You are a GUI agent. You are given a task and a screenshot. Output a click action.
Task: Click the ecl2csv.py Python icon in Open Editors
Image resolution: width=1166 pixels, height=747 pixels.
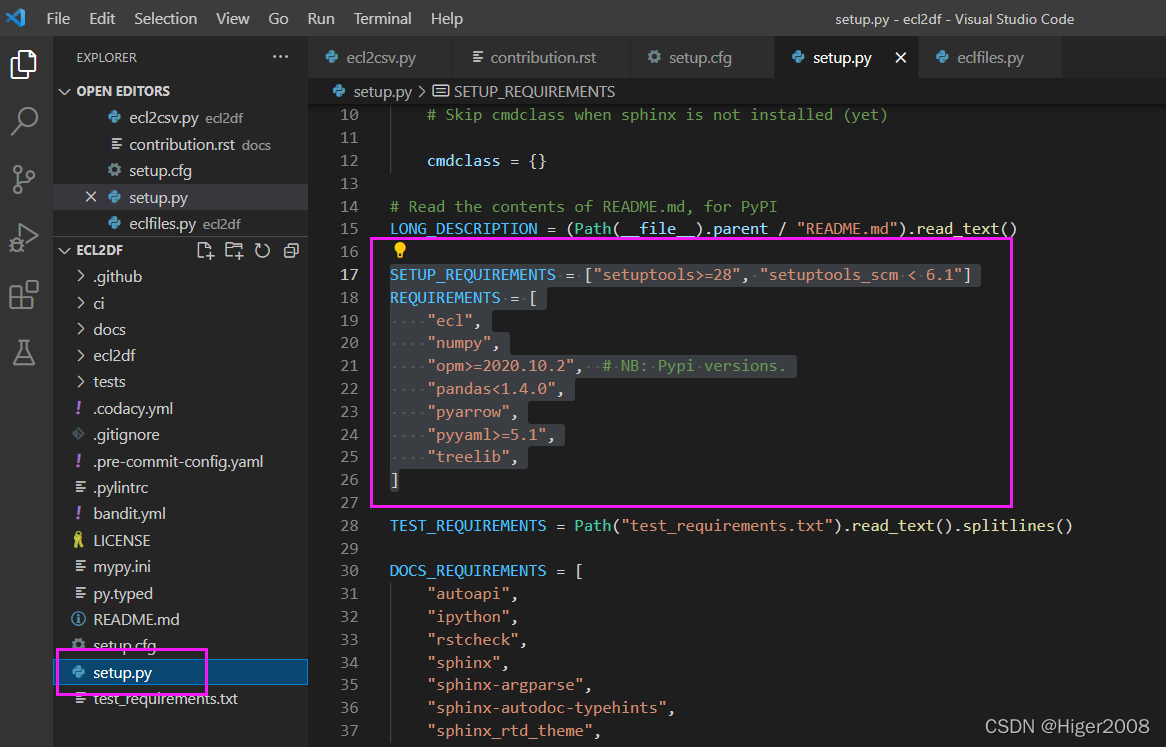[115, 117]
